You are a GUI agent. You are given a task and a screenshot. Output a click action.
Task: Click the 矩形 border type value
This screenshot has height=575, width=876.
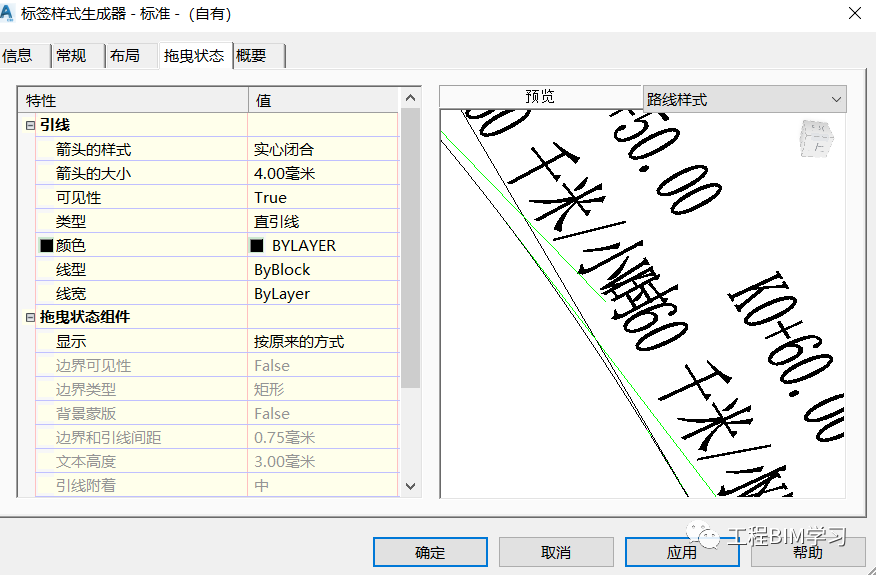click(x=269, y=389)
